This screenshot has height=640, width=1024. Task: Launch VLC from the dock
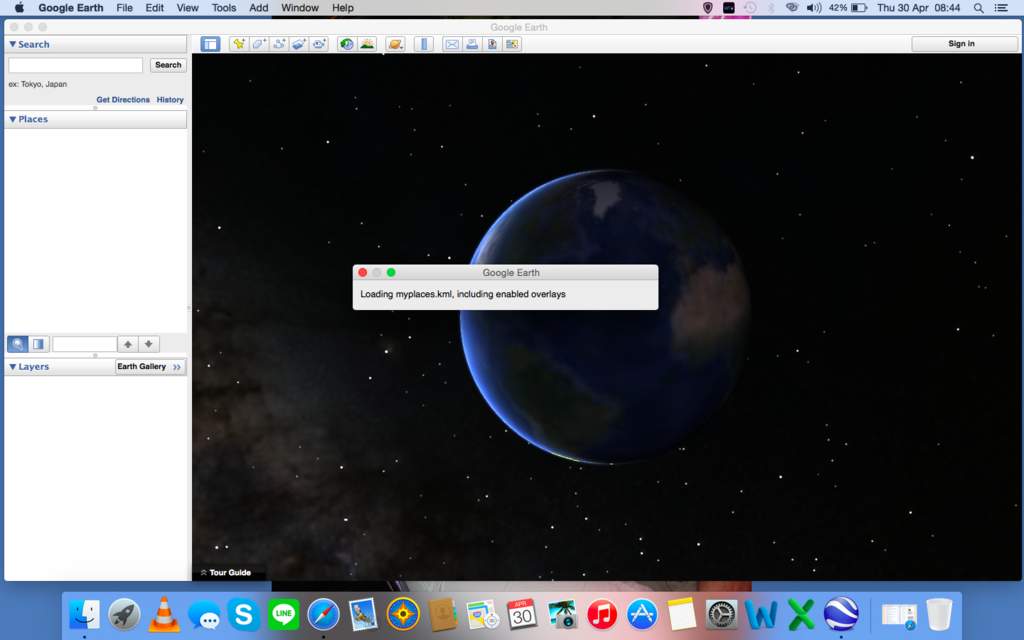pyautogui.click(x=164, y=615)
